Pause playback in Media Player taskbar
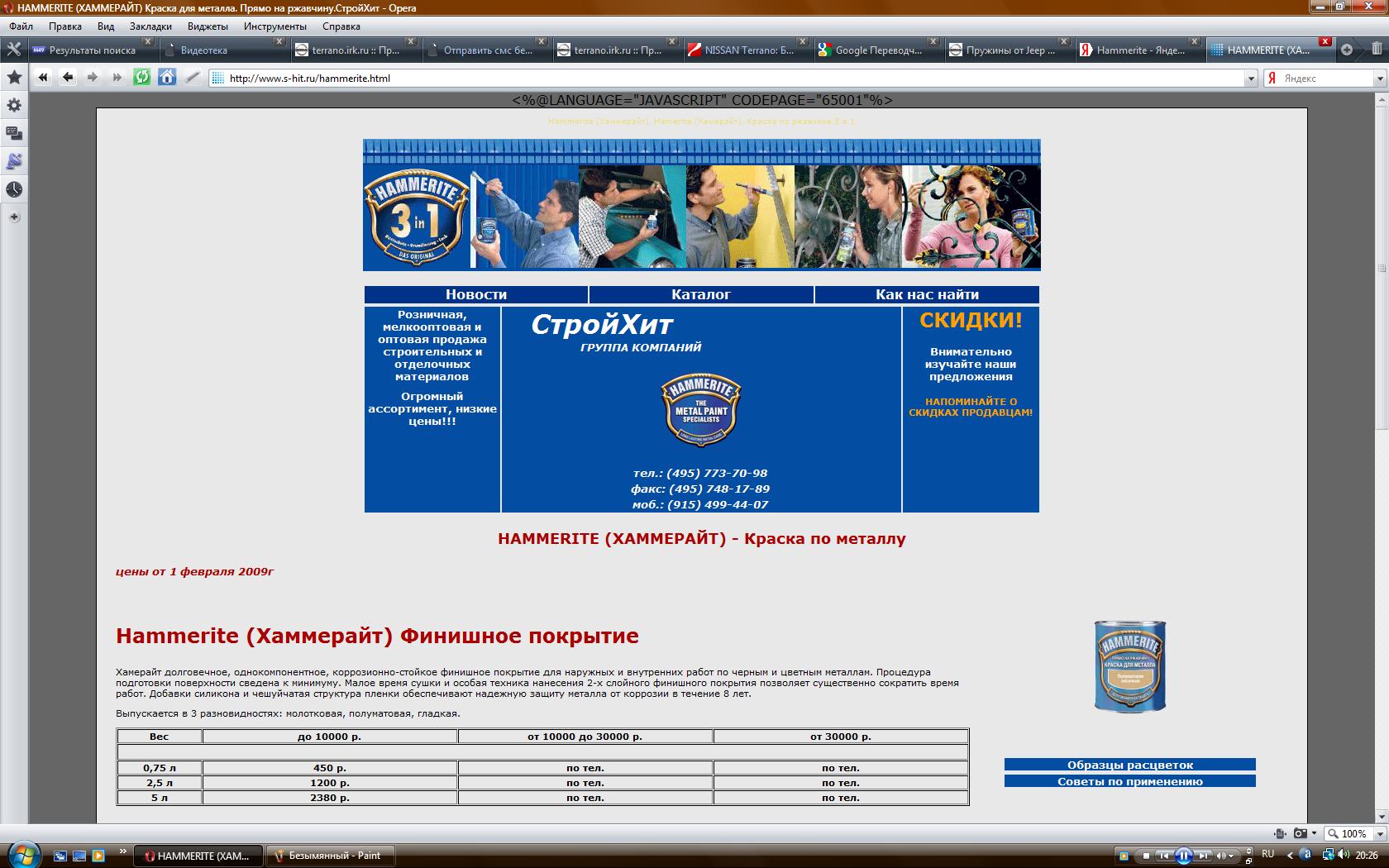 coord(1183,856)
